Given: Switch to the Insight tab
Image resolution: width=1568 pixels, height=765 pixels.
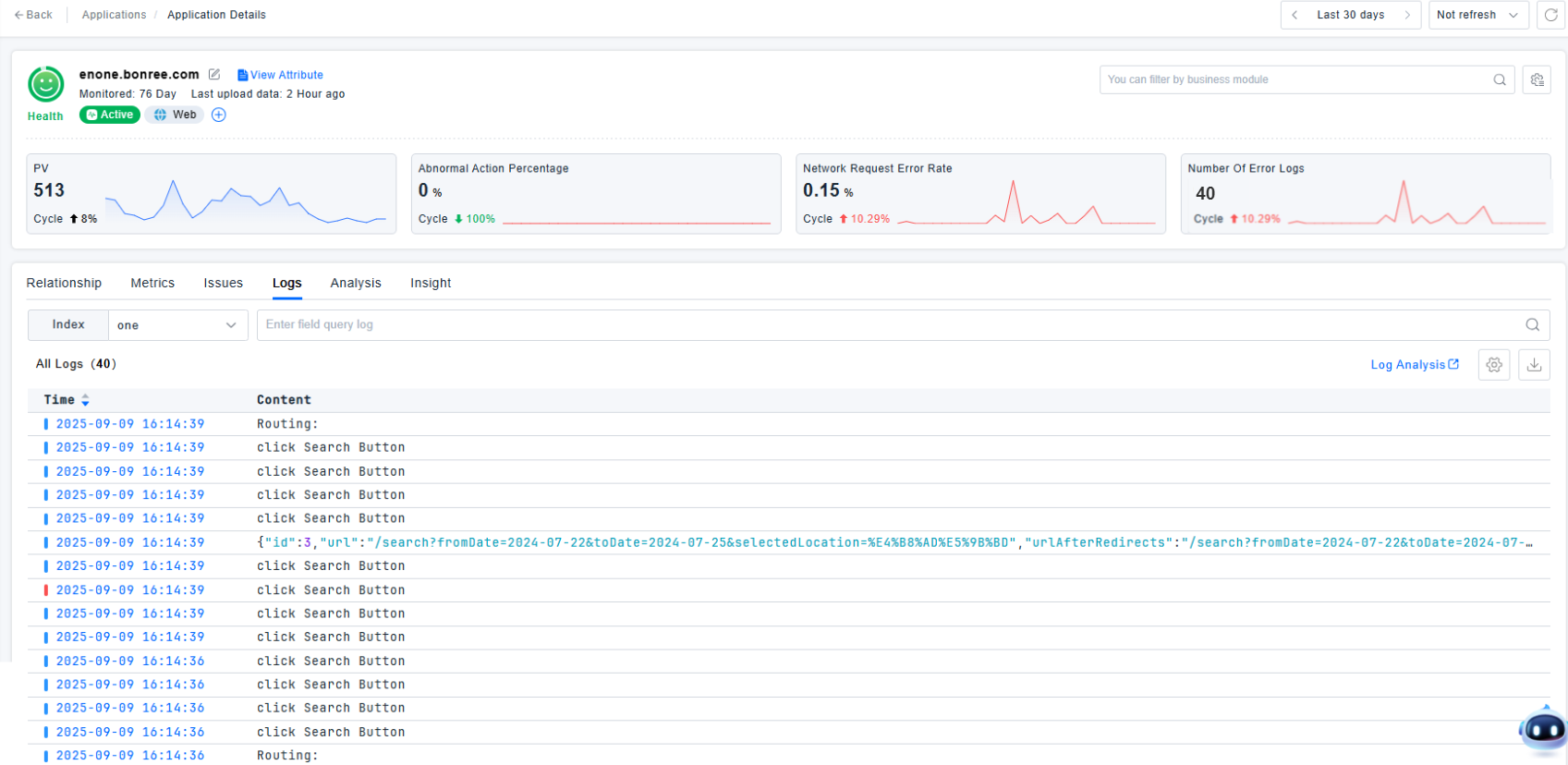Looking at the screenshot, I should (431, 283).
